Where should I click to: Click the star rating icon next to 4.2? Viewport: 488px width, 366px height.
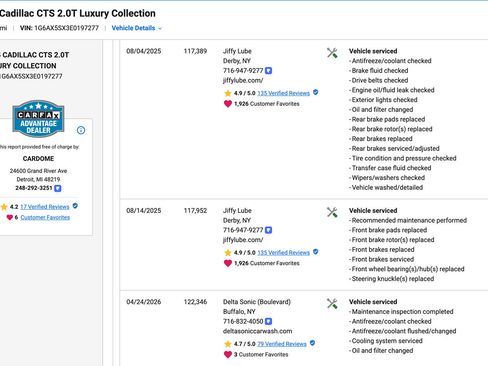point(4,207)
